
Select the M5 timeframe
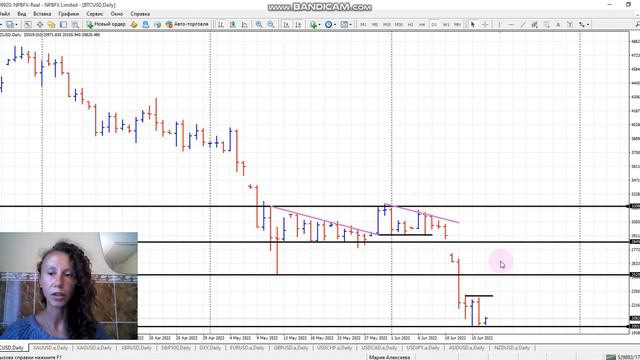click(x=375, y=24)
